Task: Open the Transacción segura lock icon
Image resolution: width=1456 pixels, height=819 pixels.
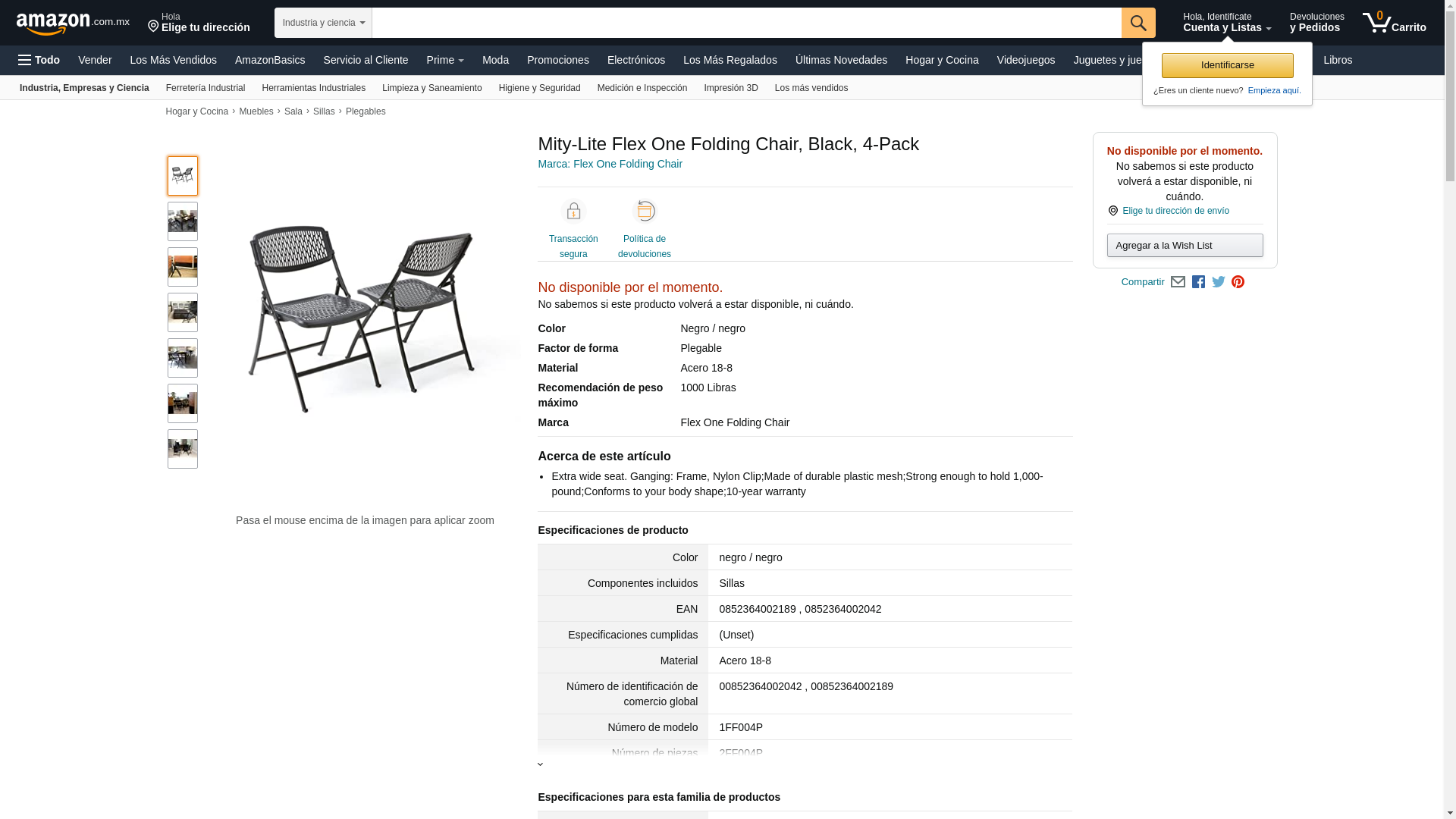Action: pos(573,212)
